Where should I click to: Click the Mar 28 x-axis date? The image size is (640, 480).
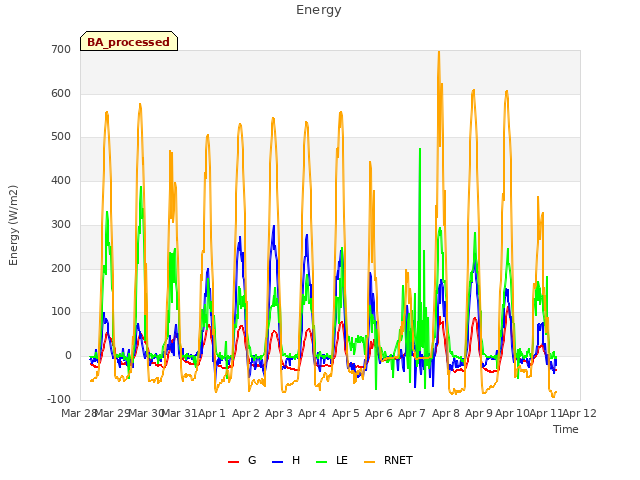tap(79, 413)
